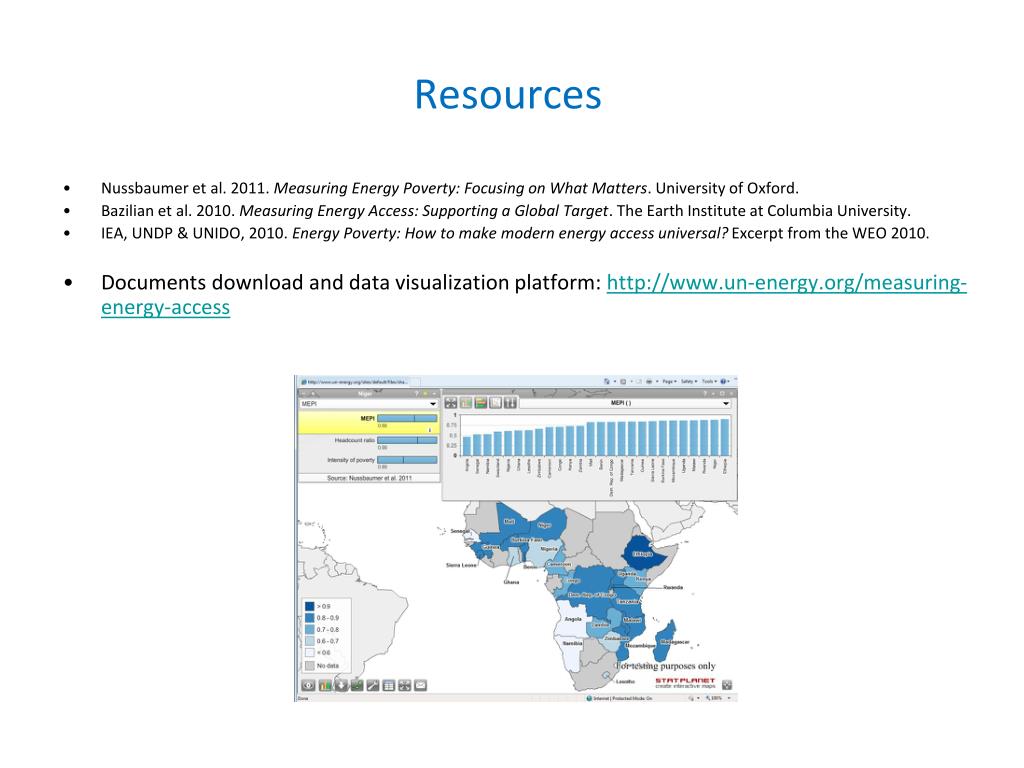This screenshot has width=1024, height=768.
Task: Click the browser help question mark icon
Action: click(724, 381)
